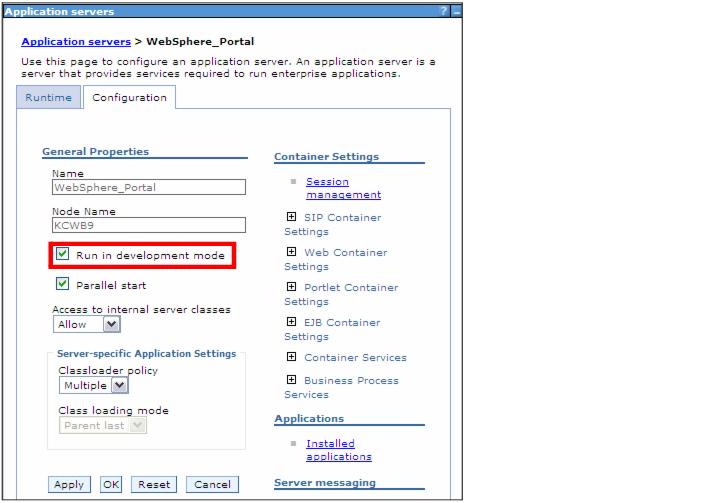Click the Cancel button
This screenshot has width=711, height=503.
coord(212,484)
